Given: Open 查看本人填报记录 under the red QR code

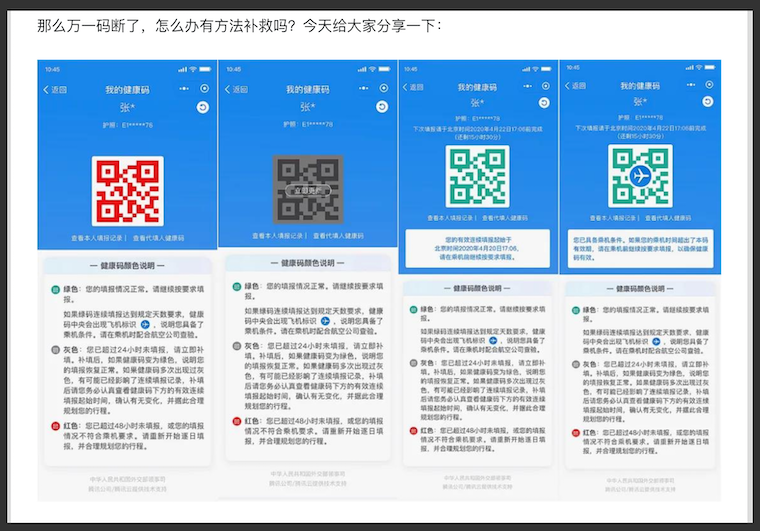Looking at the screenshot, I should [x=97, y=238].
